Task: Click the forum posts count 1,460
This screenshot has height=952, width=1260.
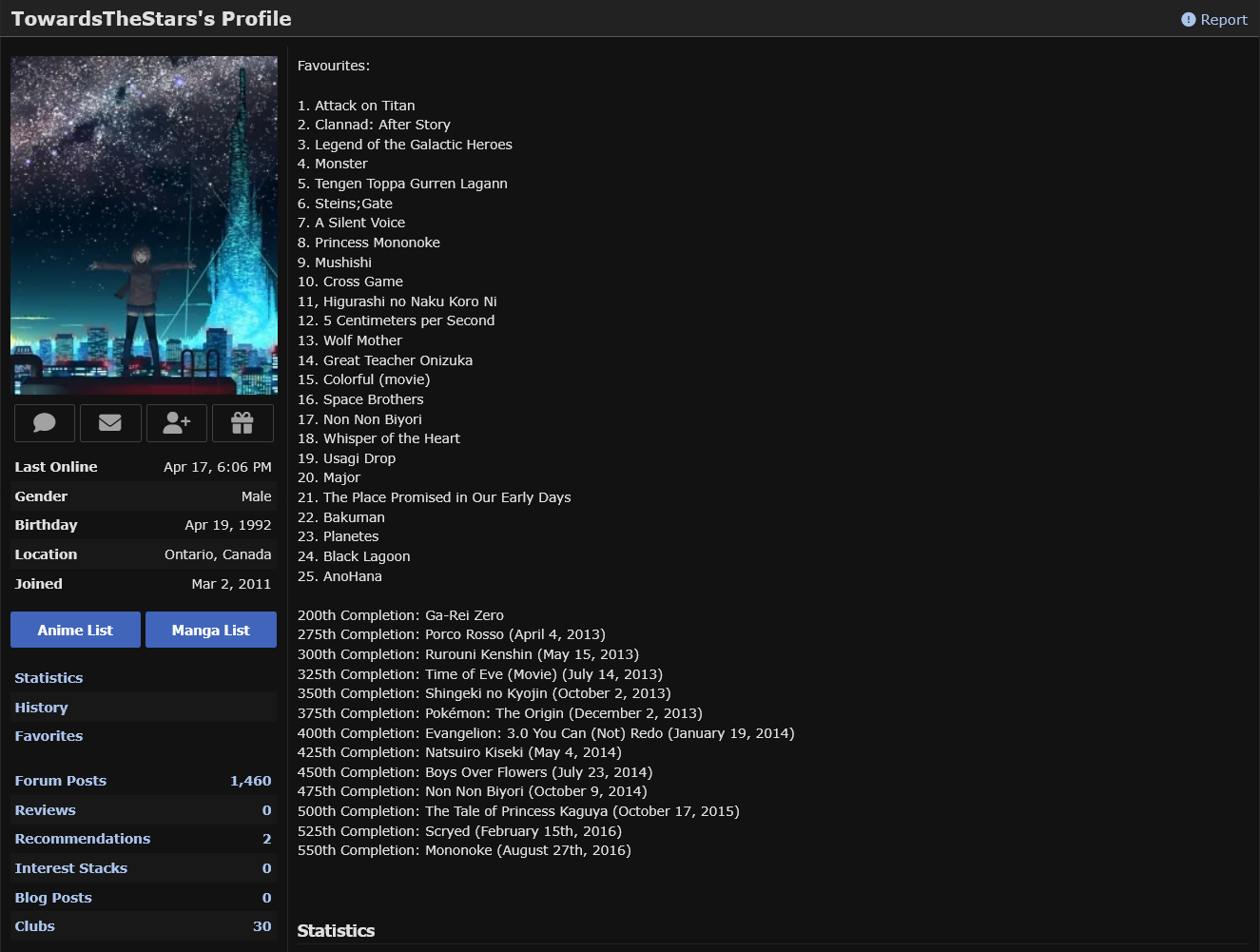Action: pyautogui.click(x=251, y=781)
